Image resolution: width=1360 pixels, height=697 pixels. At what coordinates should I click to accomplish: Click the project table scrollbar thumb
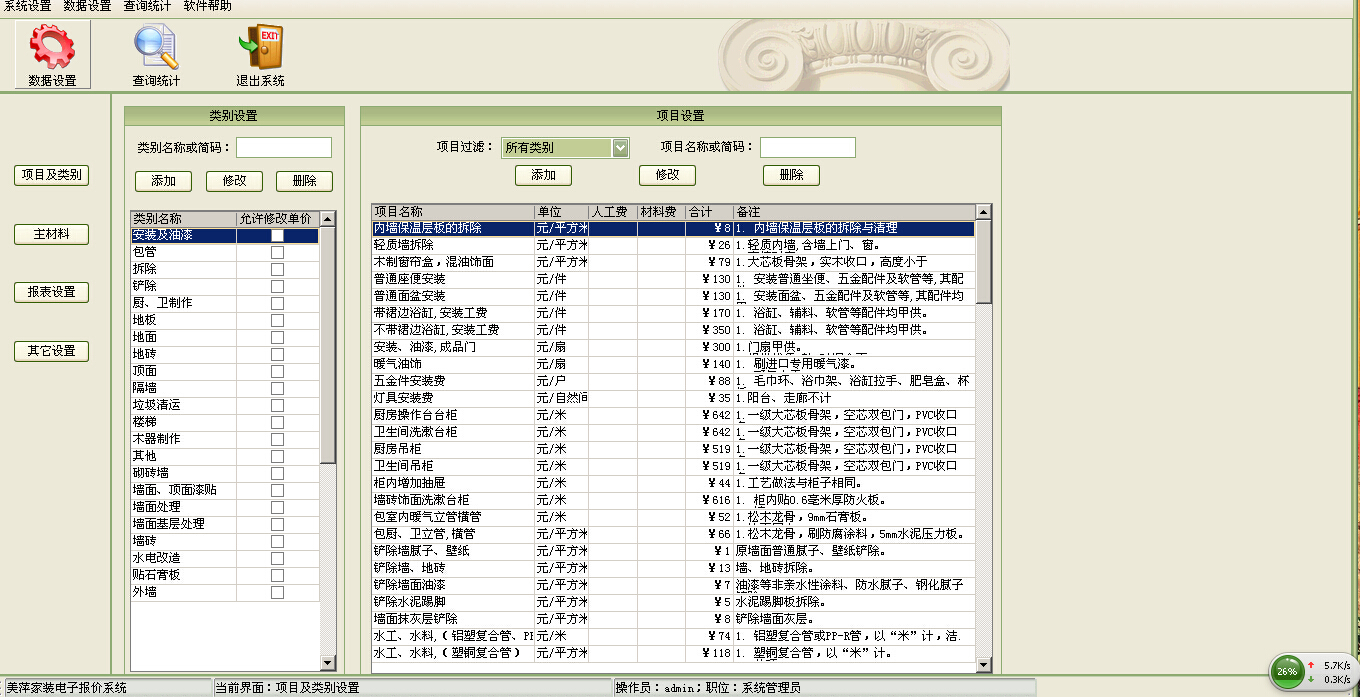[x=984, y=262]
